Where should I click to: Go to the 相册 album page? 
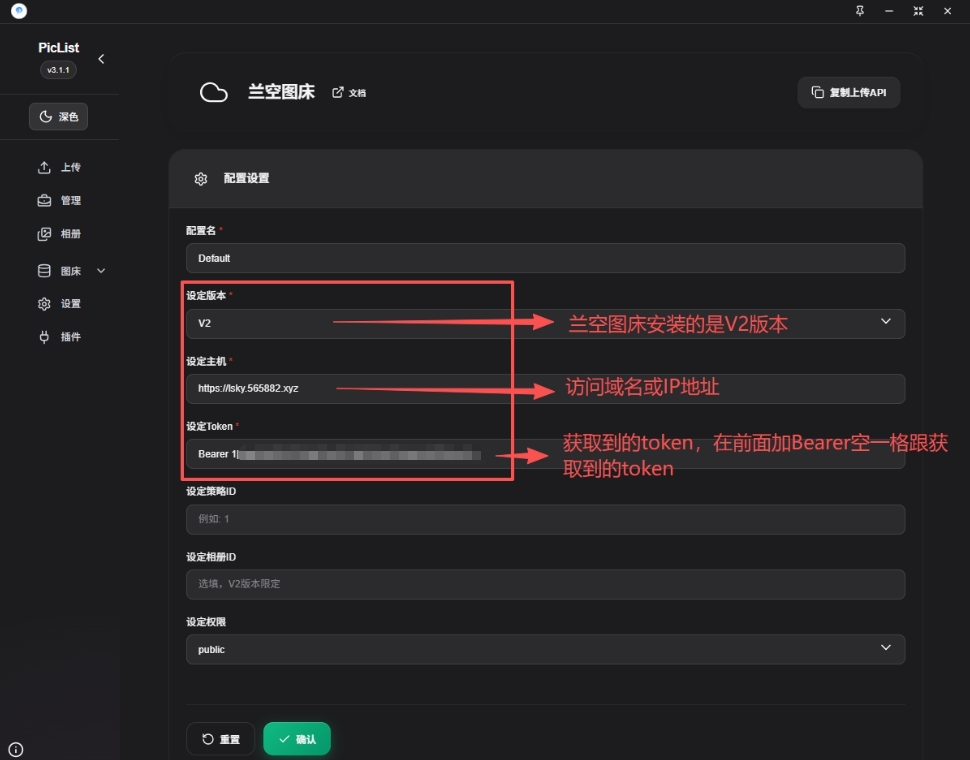tap(59, 234)
